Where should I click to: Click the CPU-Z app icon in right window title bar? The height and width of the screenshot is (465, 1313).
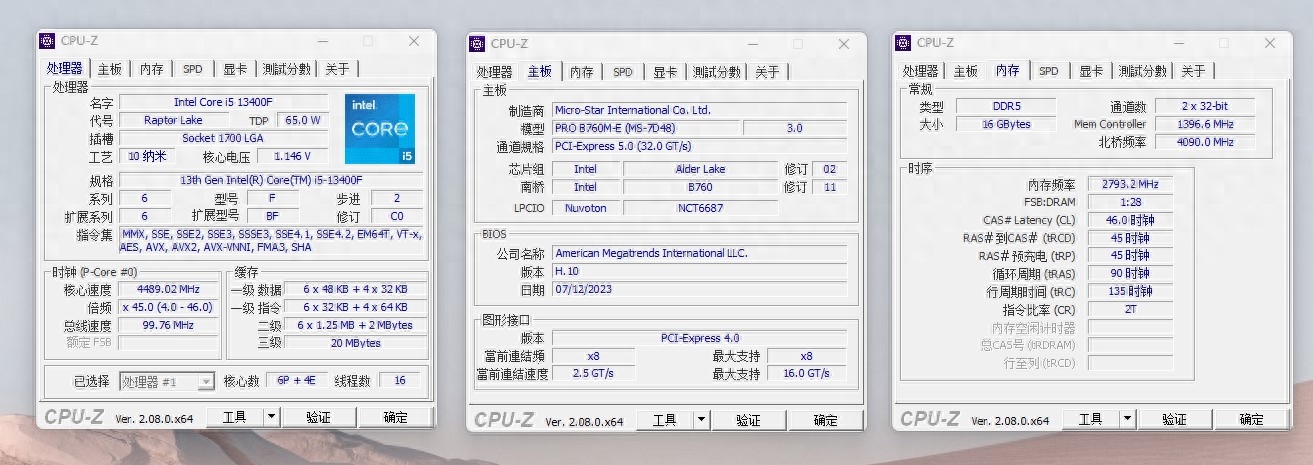(x=903, y=43)
